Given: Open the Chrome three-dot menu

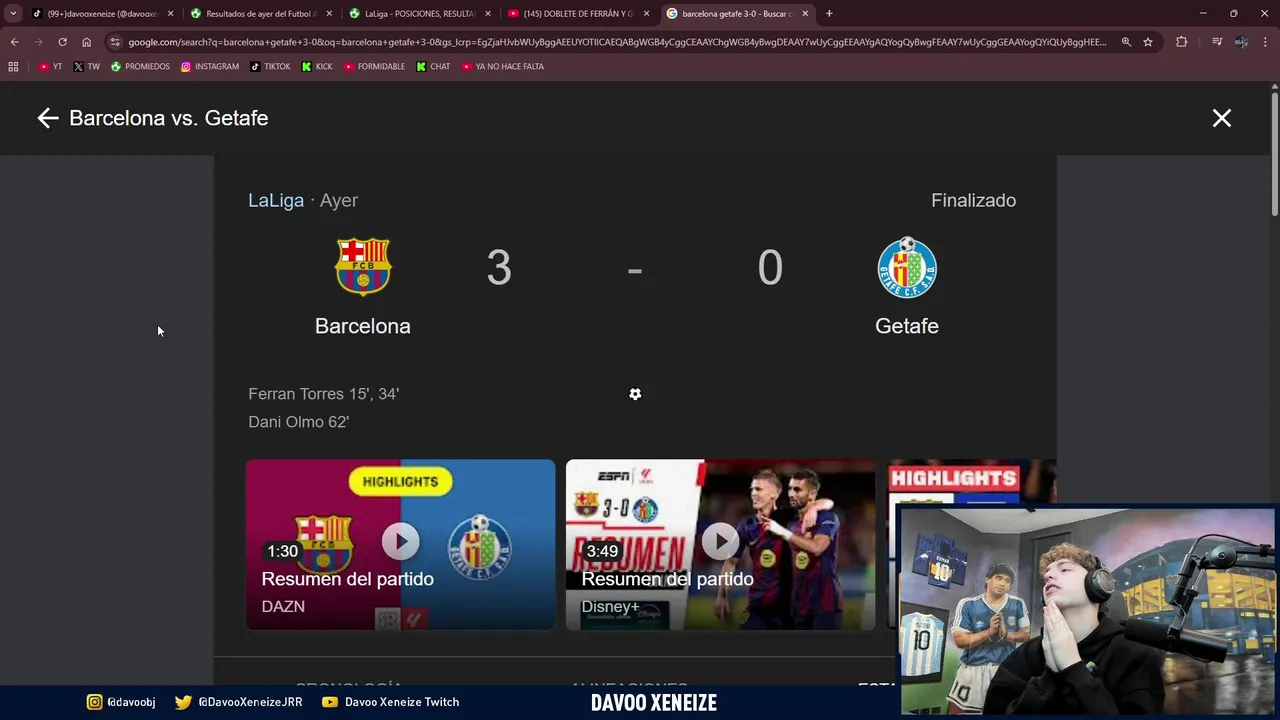Looking at the screenshot, I should click(x=1266, y=42).
